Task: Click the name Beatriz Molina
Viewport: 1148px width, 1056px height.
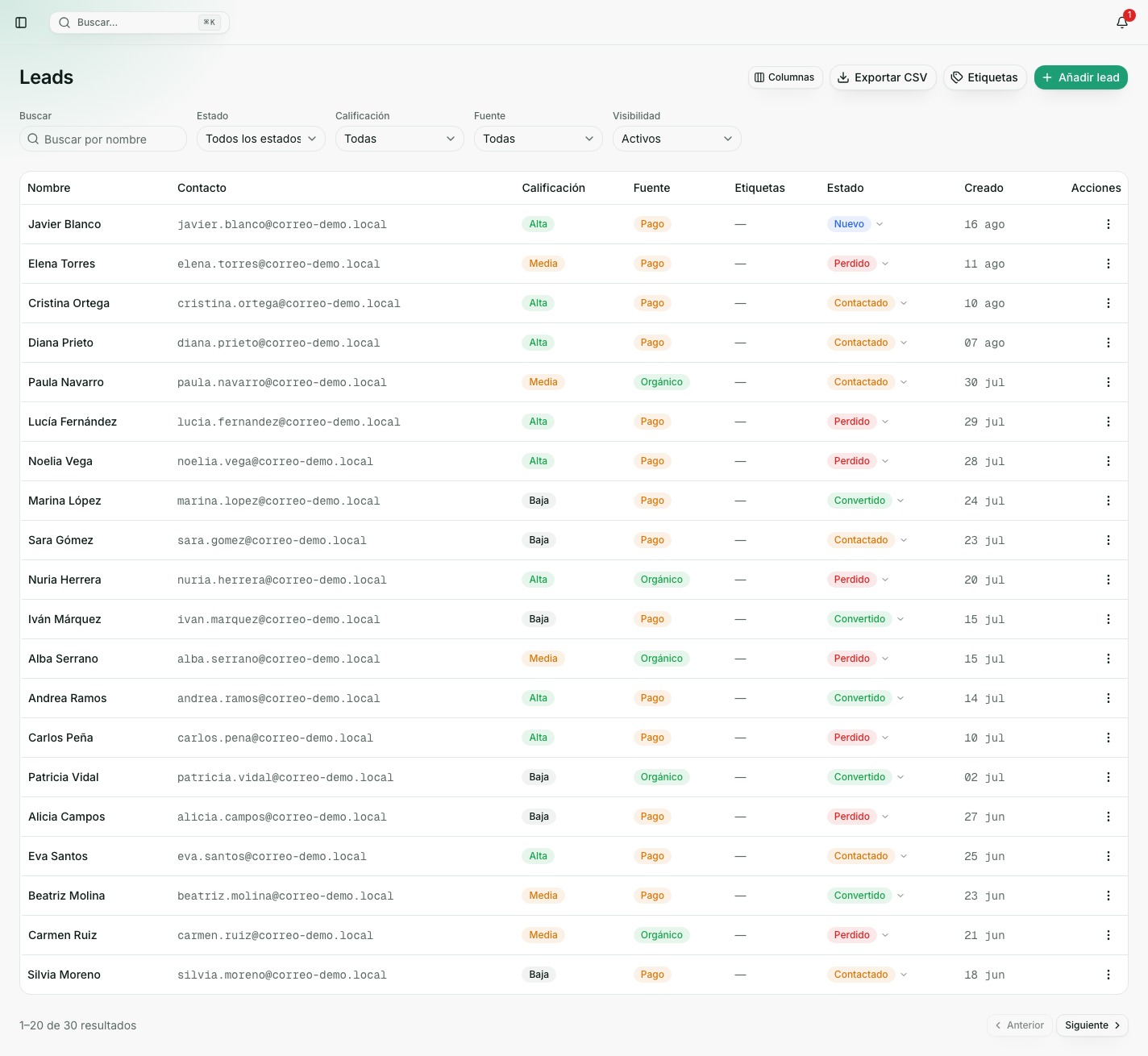Action: click(67, 896)
